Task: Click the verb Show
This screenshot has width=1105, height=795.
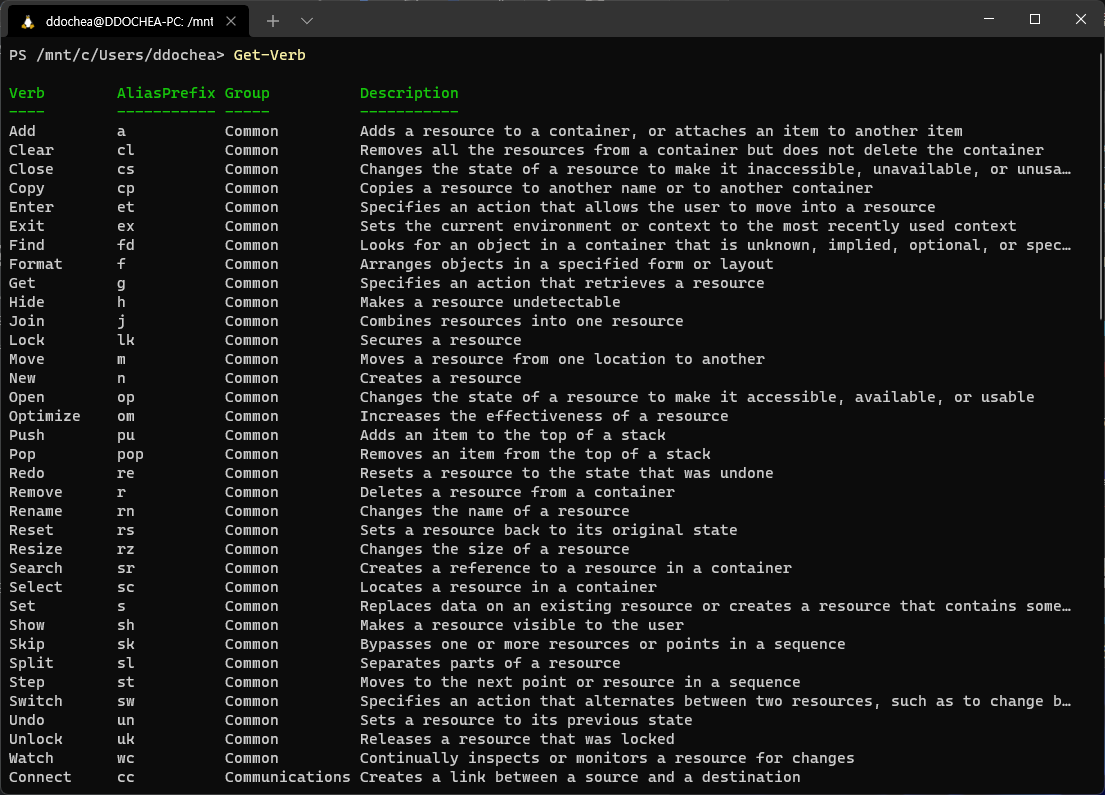Action: pos(27,626)
